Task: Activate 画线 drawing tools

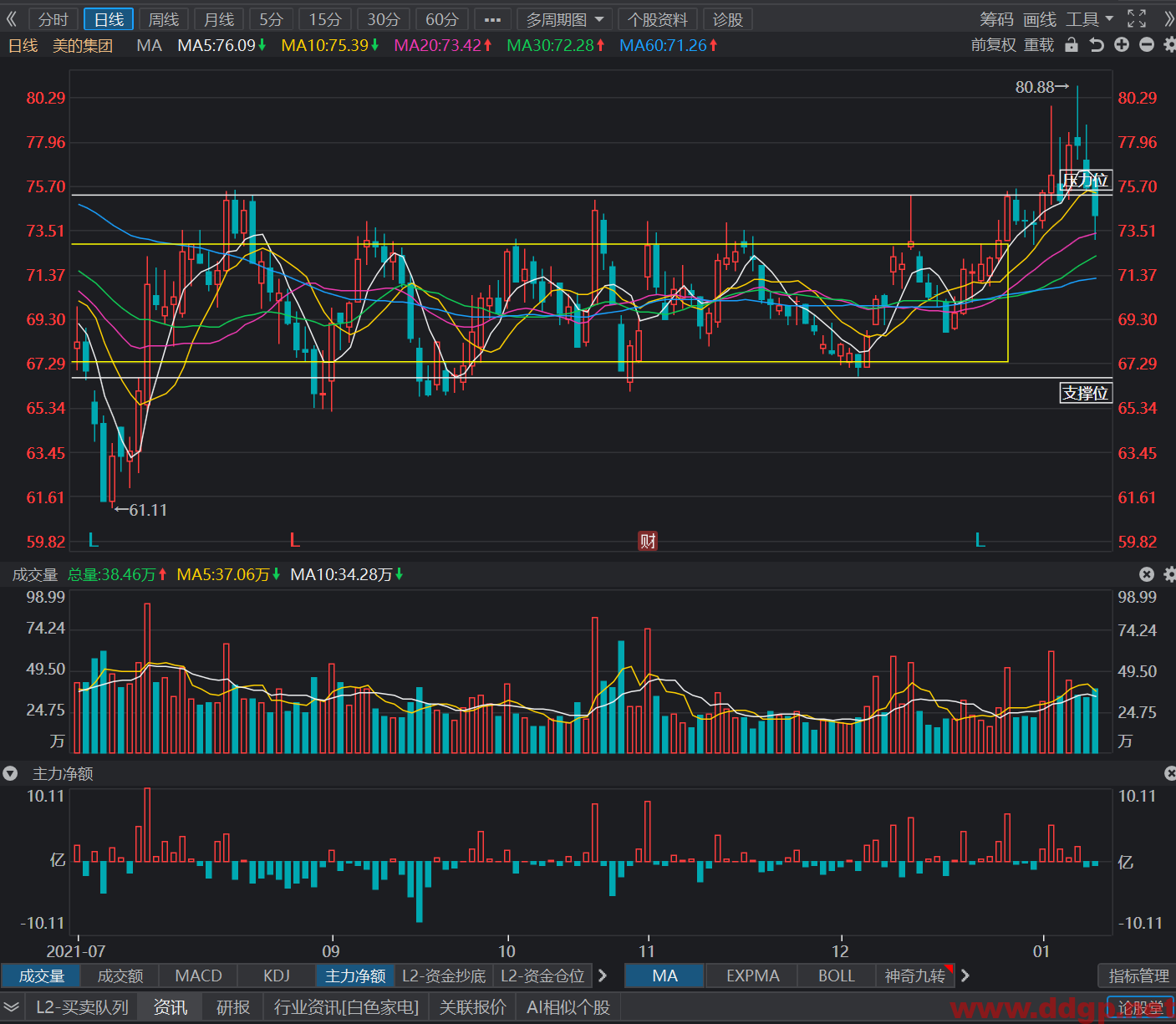Action: 1040,18
